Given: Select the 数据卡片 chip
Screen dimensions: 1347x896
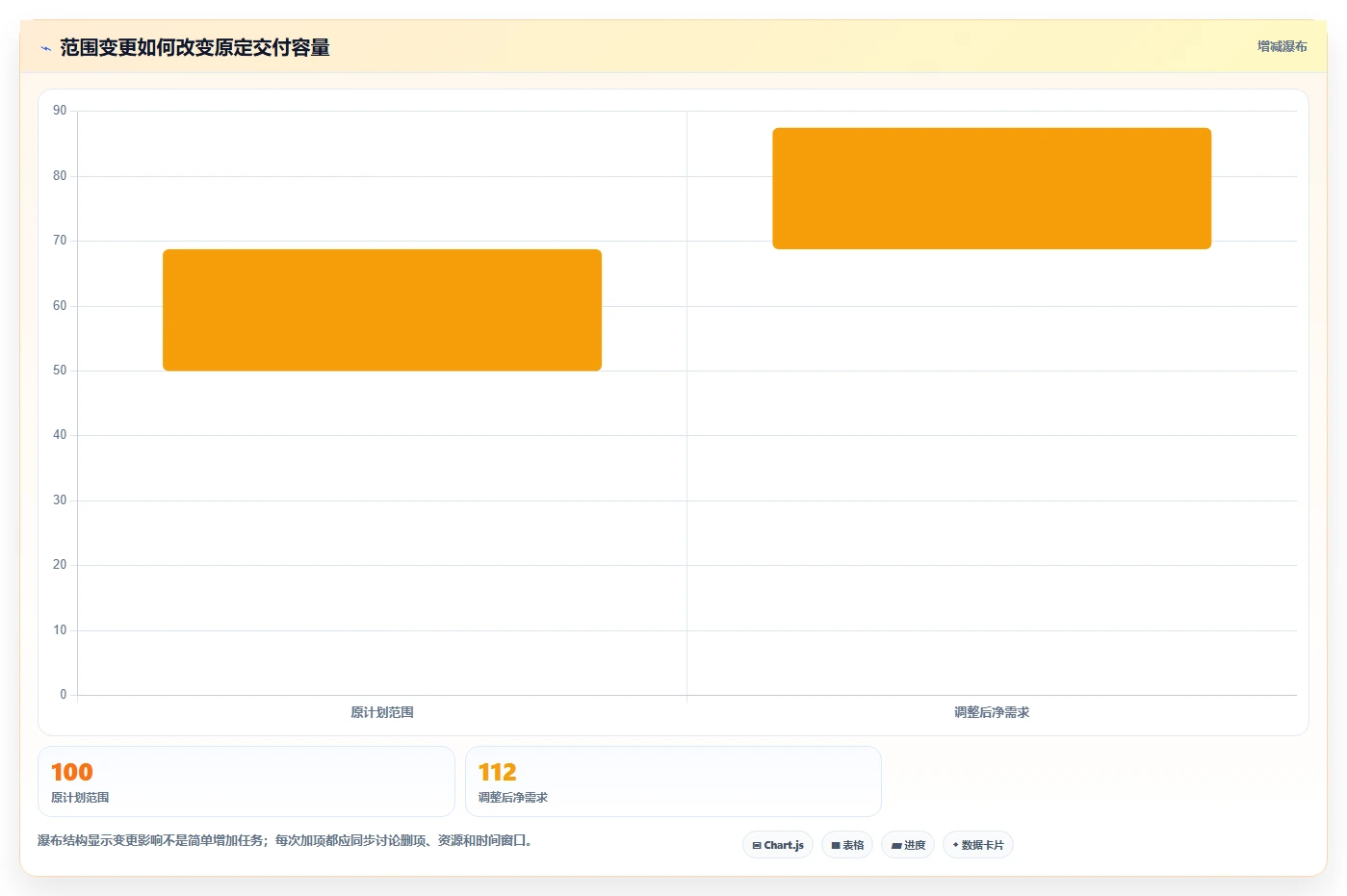Looking at the screenshot, I should tap(978, 845).
